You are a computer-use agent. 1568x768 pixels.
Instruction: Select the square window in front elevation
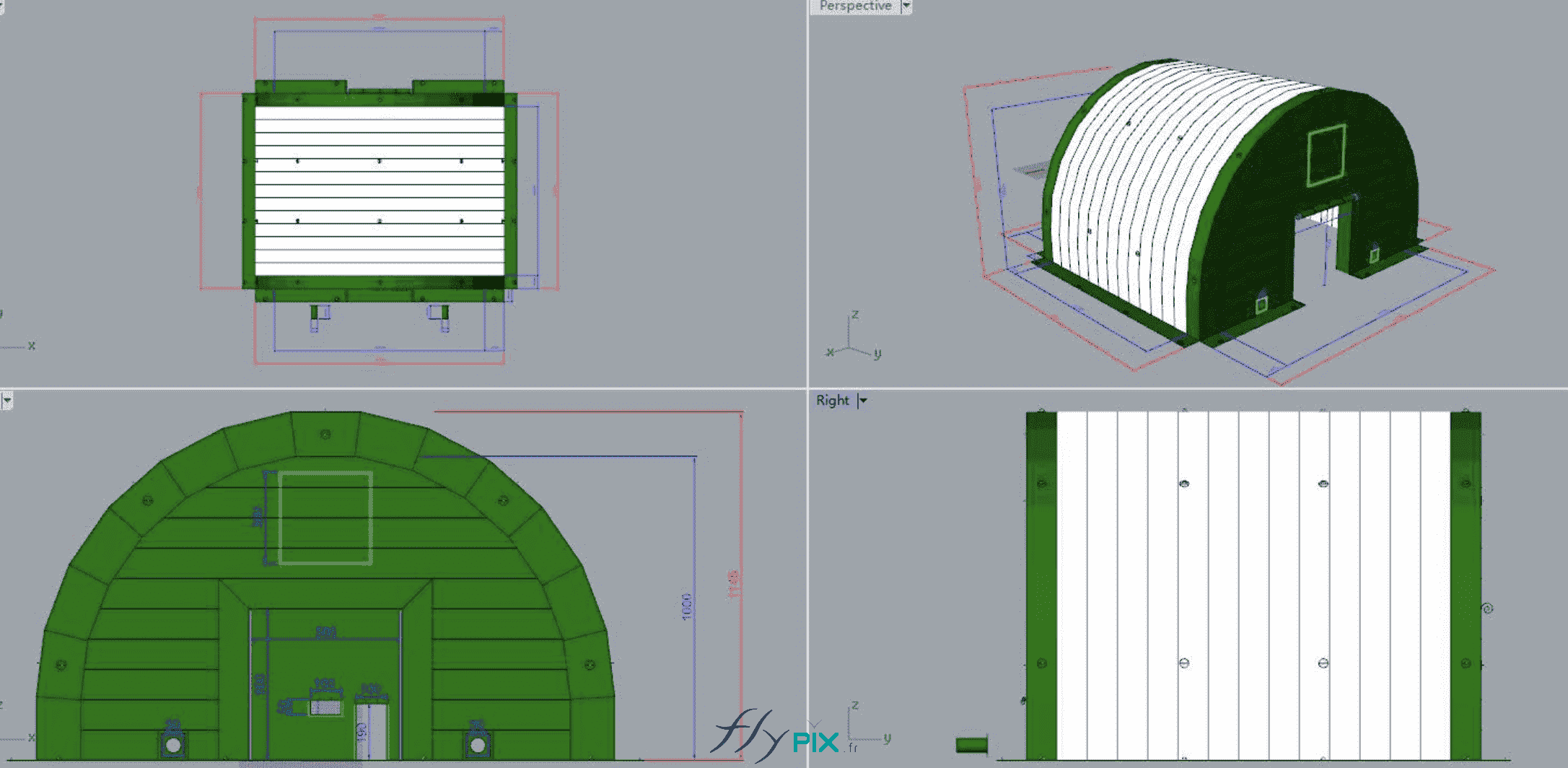[x=325, y=518]
